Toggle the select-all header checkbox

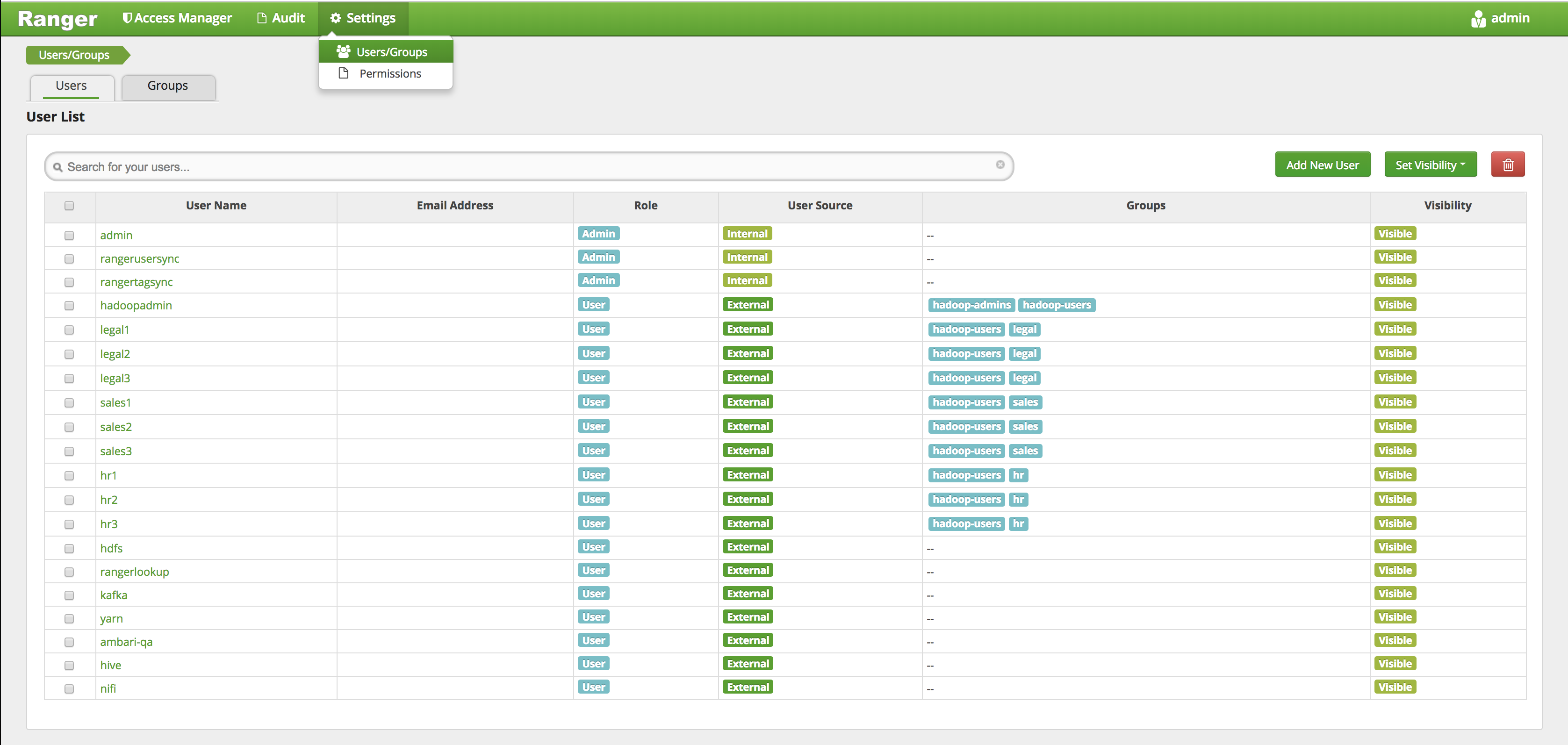(69, 206)
